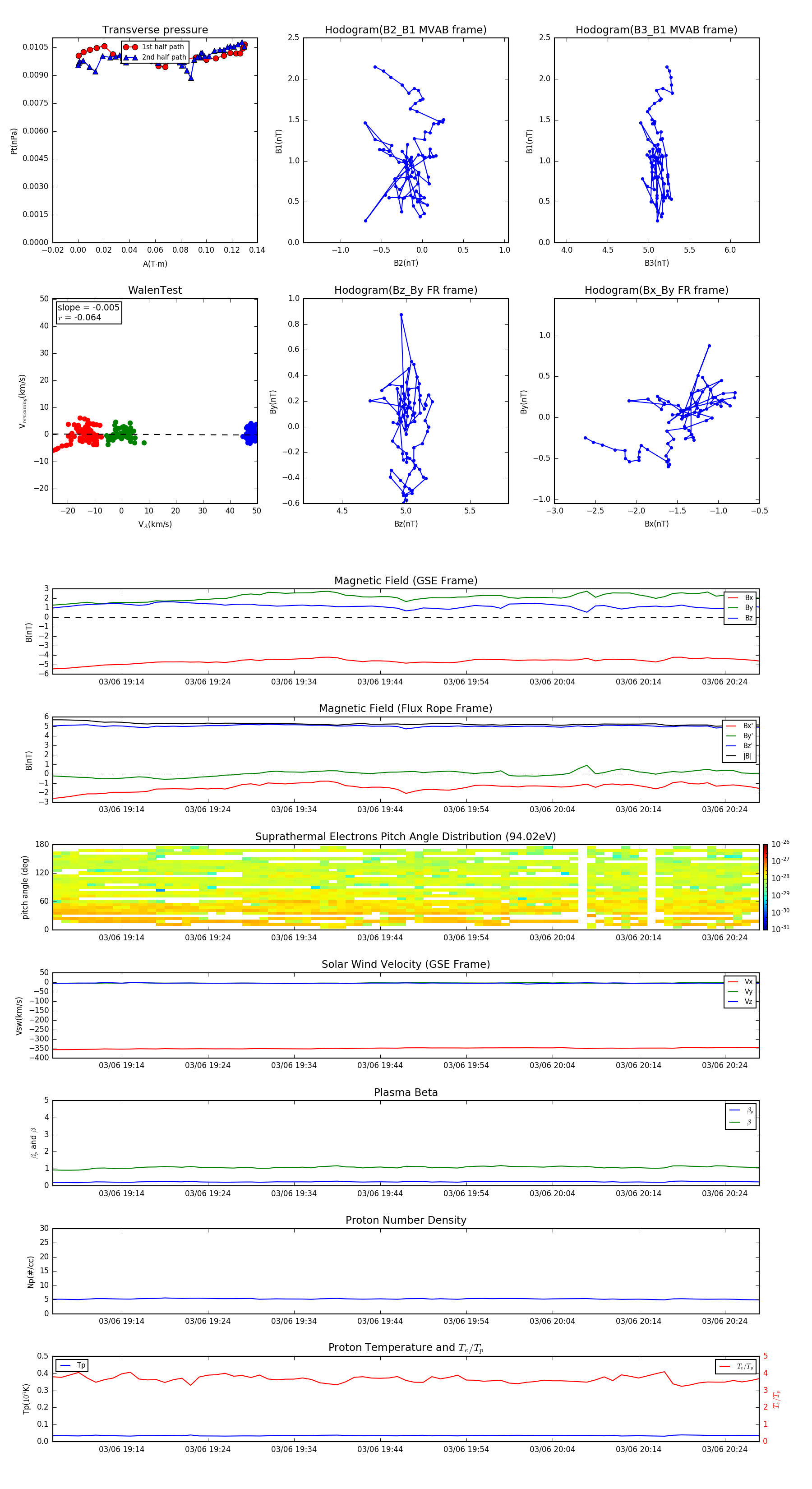Click the "|B|" flux rope legend entry
This screenshot has width=812, height=1489.
(x=740, y=756)
